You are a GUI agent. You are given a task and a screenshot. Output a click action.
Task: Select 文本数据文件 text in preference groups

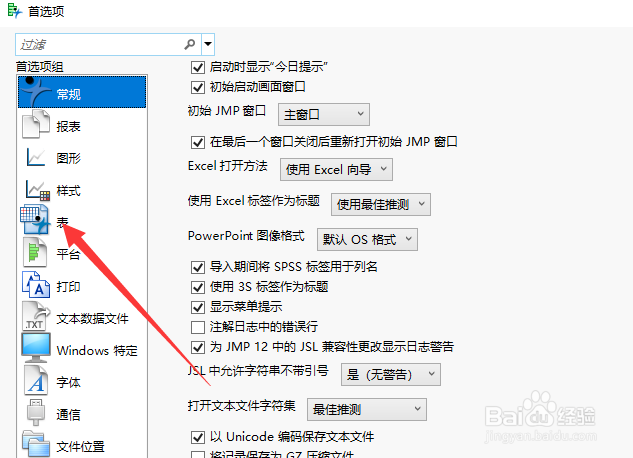tap(92, 318)
